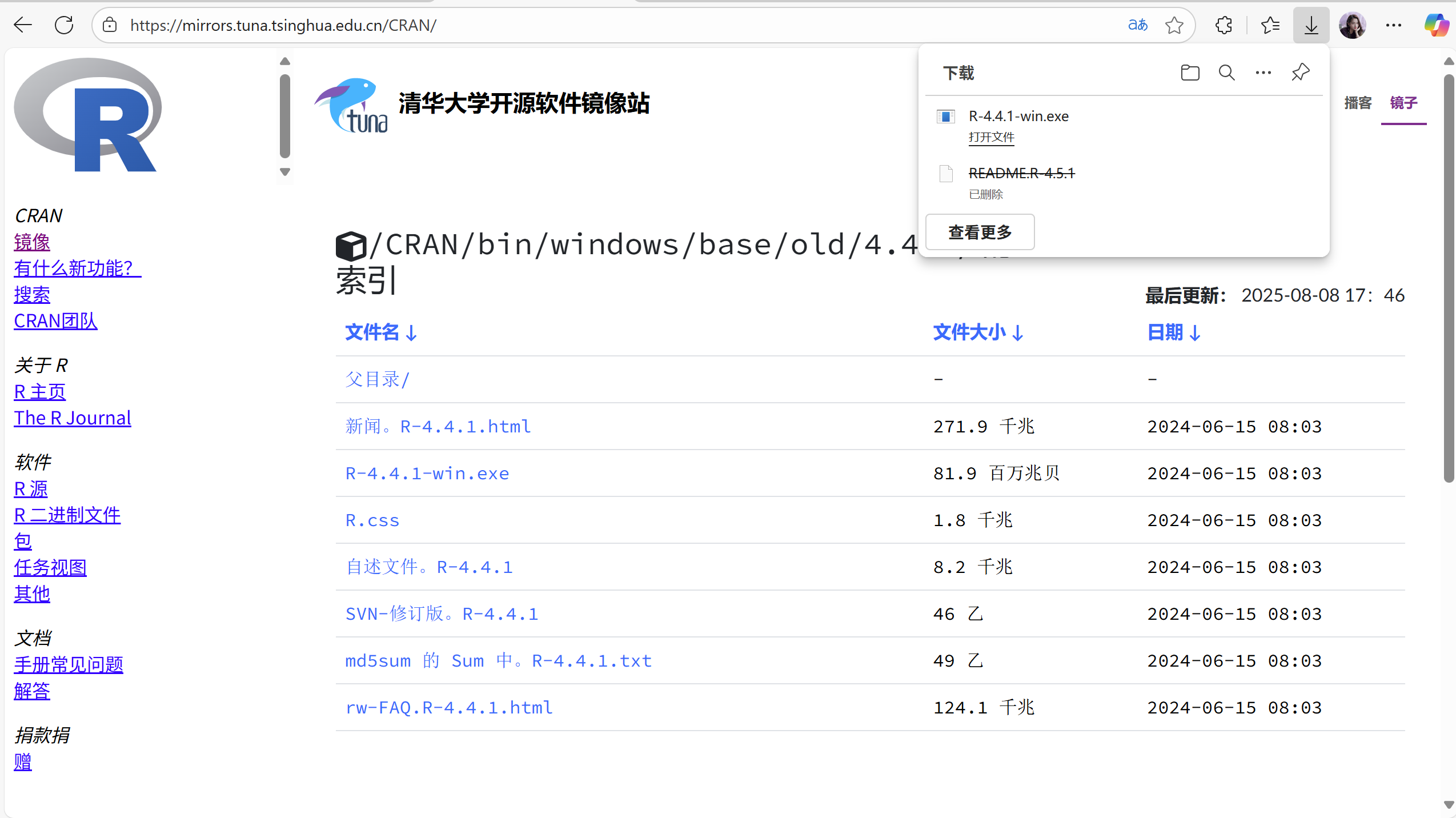This screenshot has height=818, width=1456.
Task: Switch to the 镜子 tab
Action: click(1403, 103)
